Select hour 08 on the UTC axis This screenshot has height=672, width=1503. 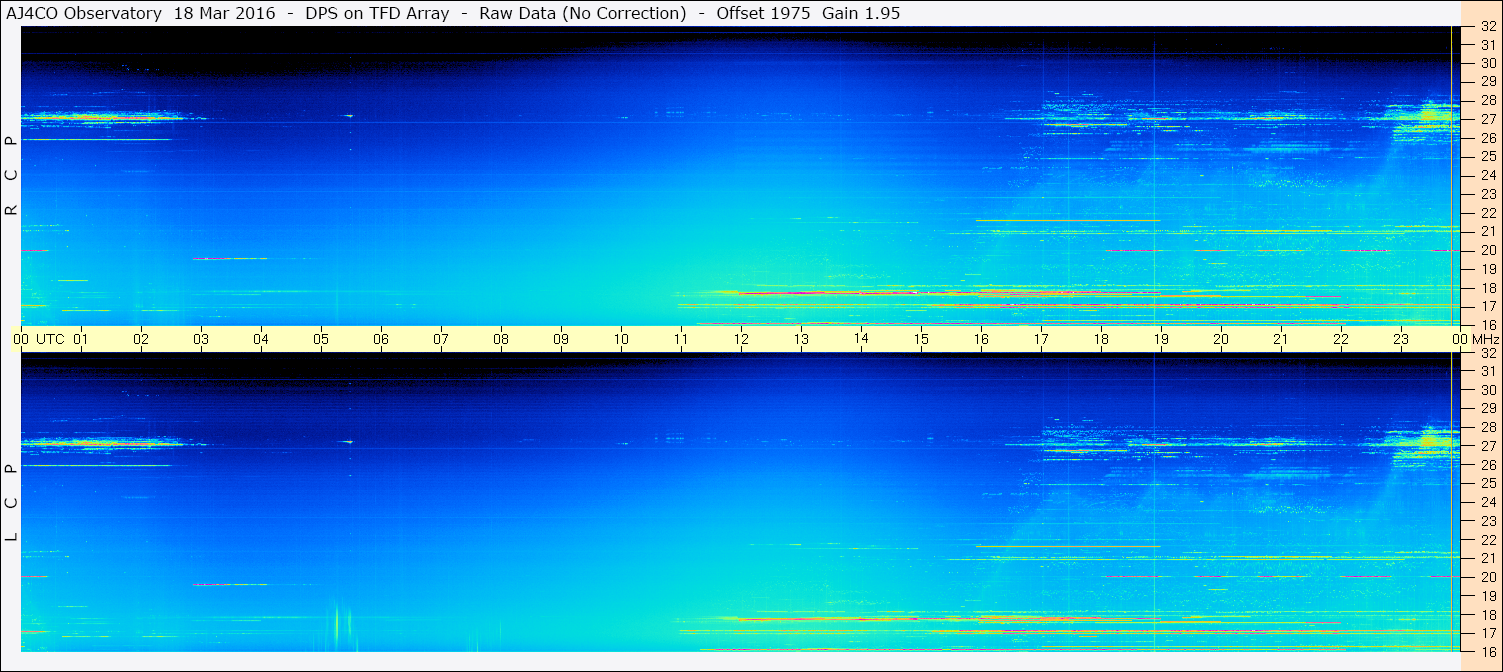pyautogui.click(x=501, y=339)
